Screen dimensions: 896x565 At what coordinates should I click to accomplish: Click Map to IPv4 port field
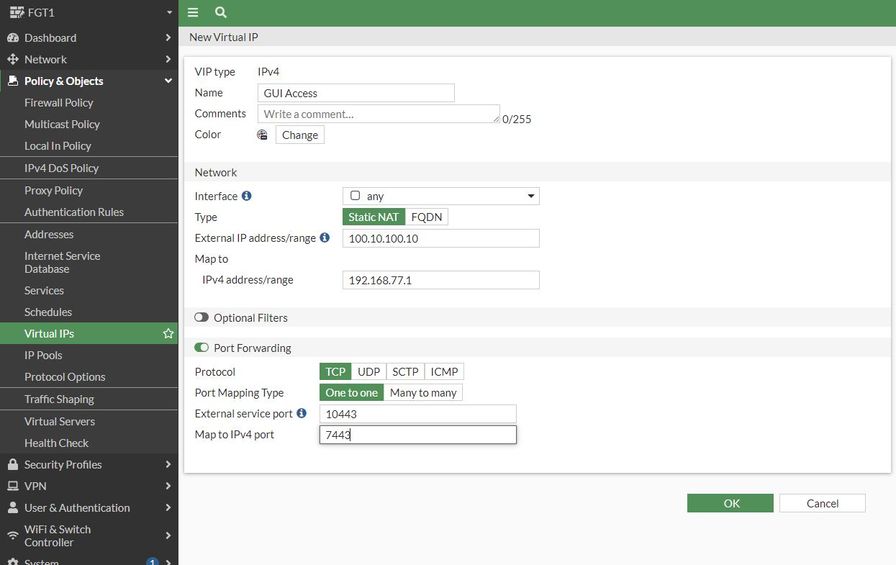coord(418,435)
